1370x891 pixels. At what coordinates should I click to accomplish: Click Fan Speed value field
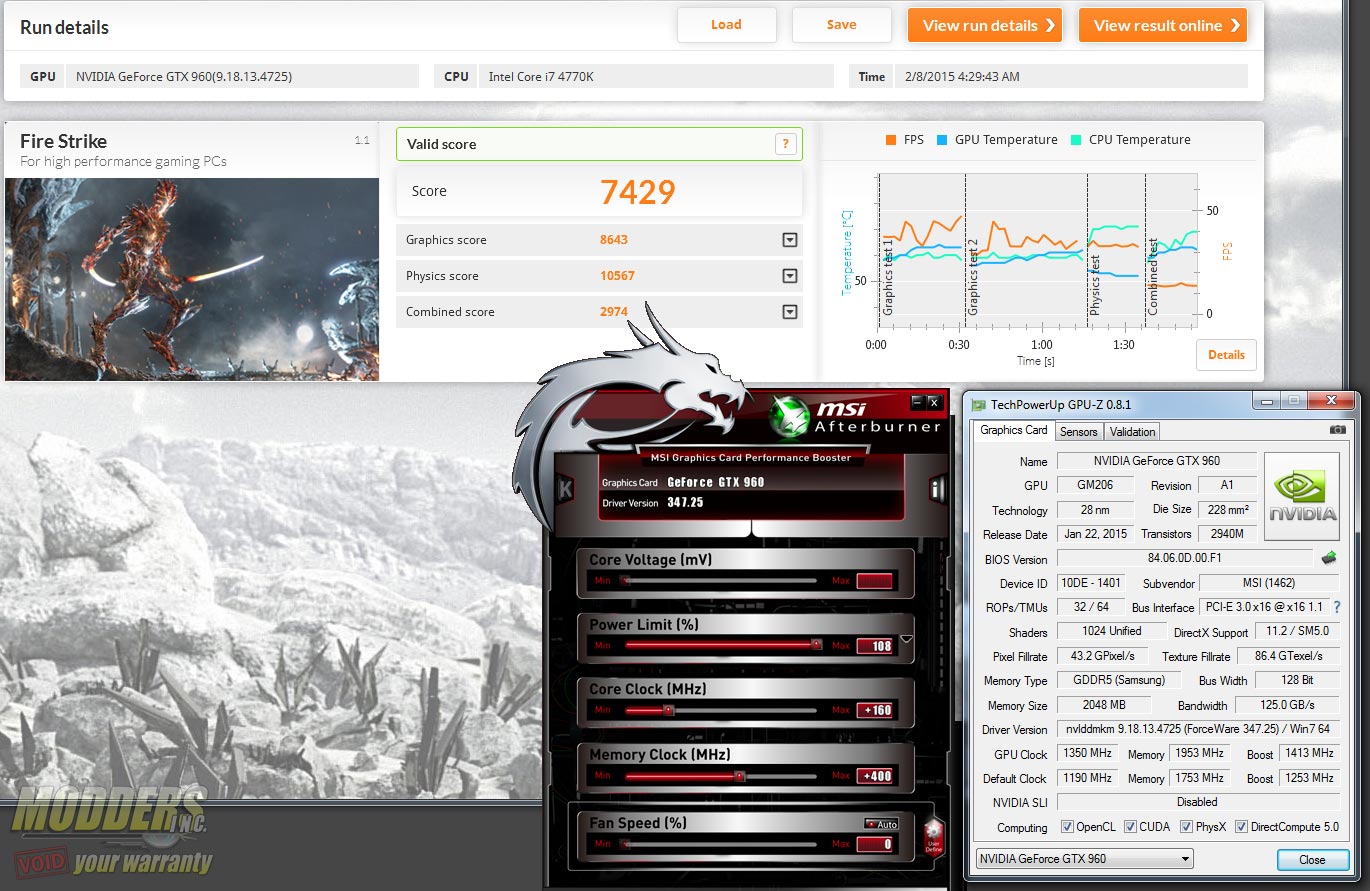875,844
